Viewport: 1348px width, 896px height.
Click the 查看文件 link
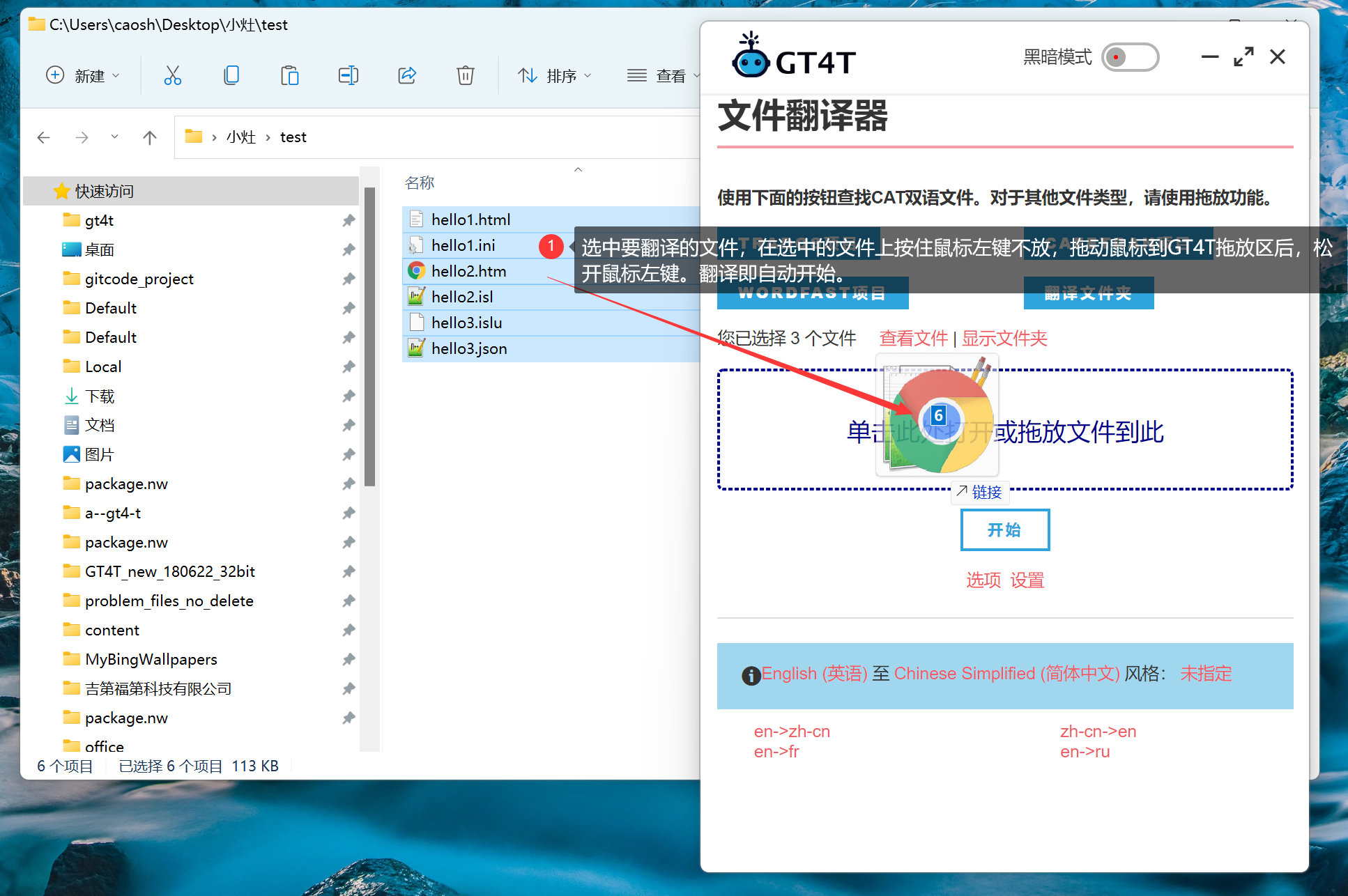[913, 339]
